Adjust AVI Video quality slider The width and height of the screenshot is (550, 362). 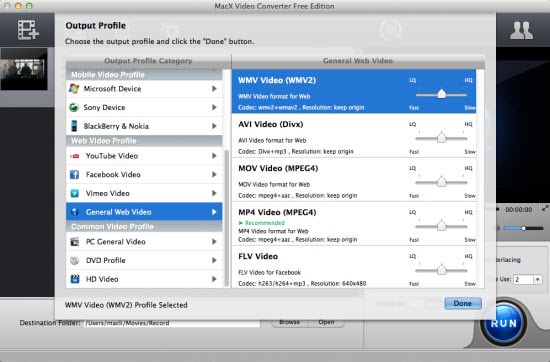(441, 138)
